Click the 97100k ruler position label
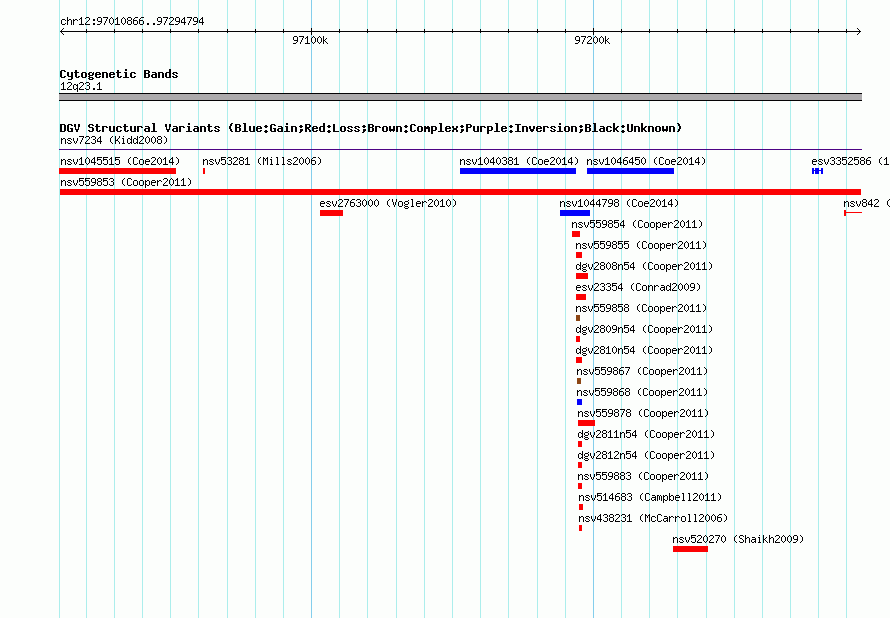 coord(310,40)
